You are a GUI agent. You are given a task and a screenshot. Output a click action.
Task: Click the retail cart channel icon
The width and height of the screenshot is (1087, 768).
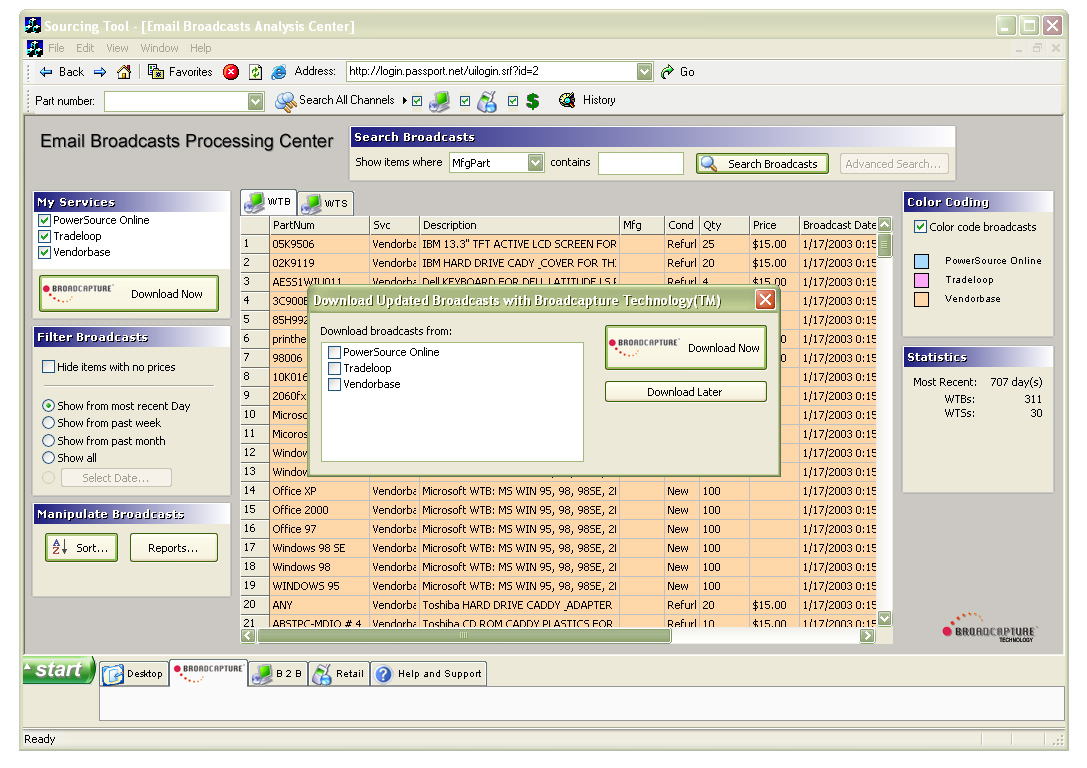pos(487,101)
